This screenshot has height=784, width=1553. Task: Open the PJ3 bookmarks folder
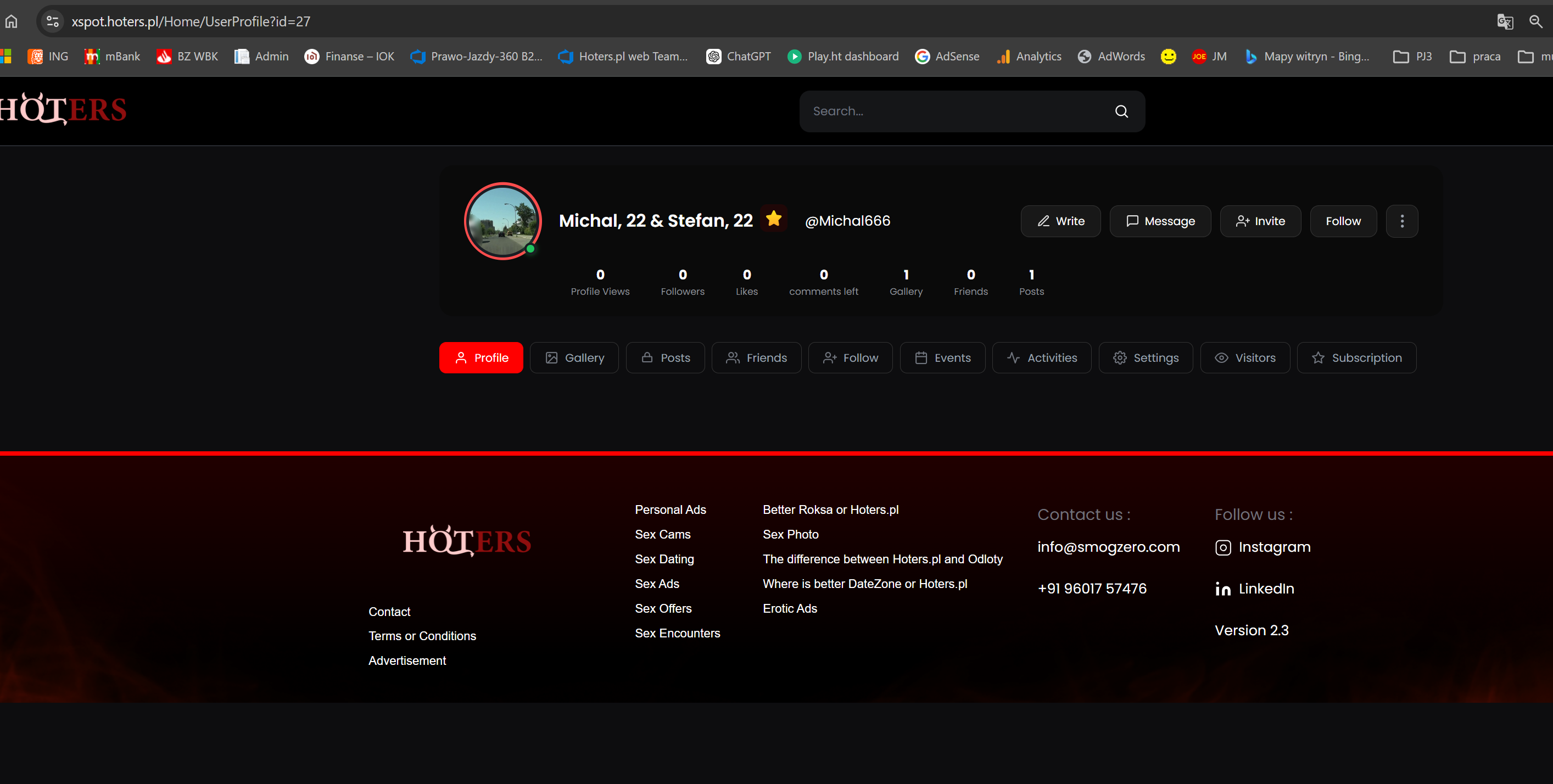(x=1412, y=57)
